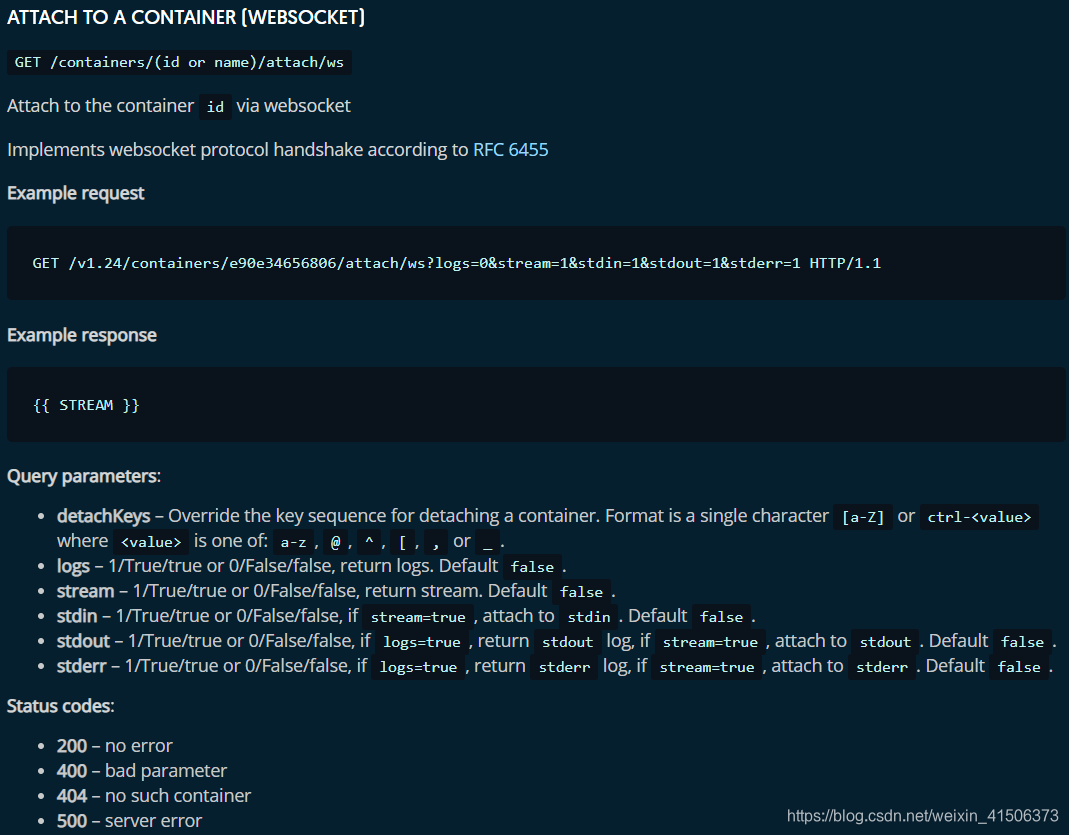Select the stream=true code snippet beside stdin
Image resolution: width=1069 pixels, height=835 pixels.
(x=418, y=617)
